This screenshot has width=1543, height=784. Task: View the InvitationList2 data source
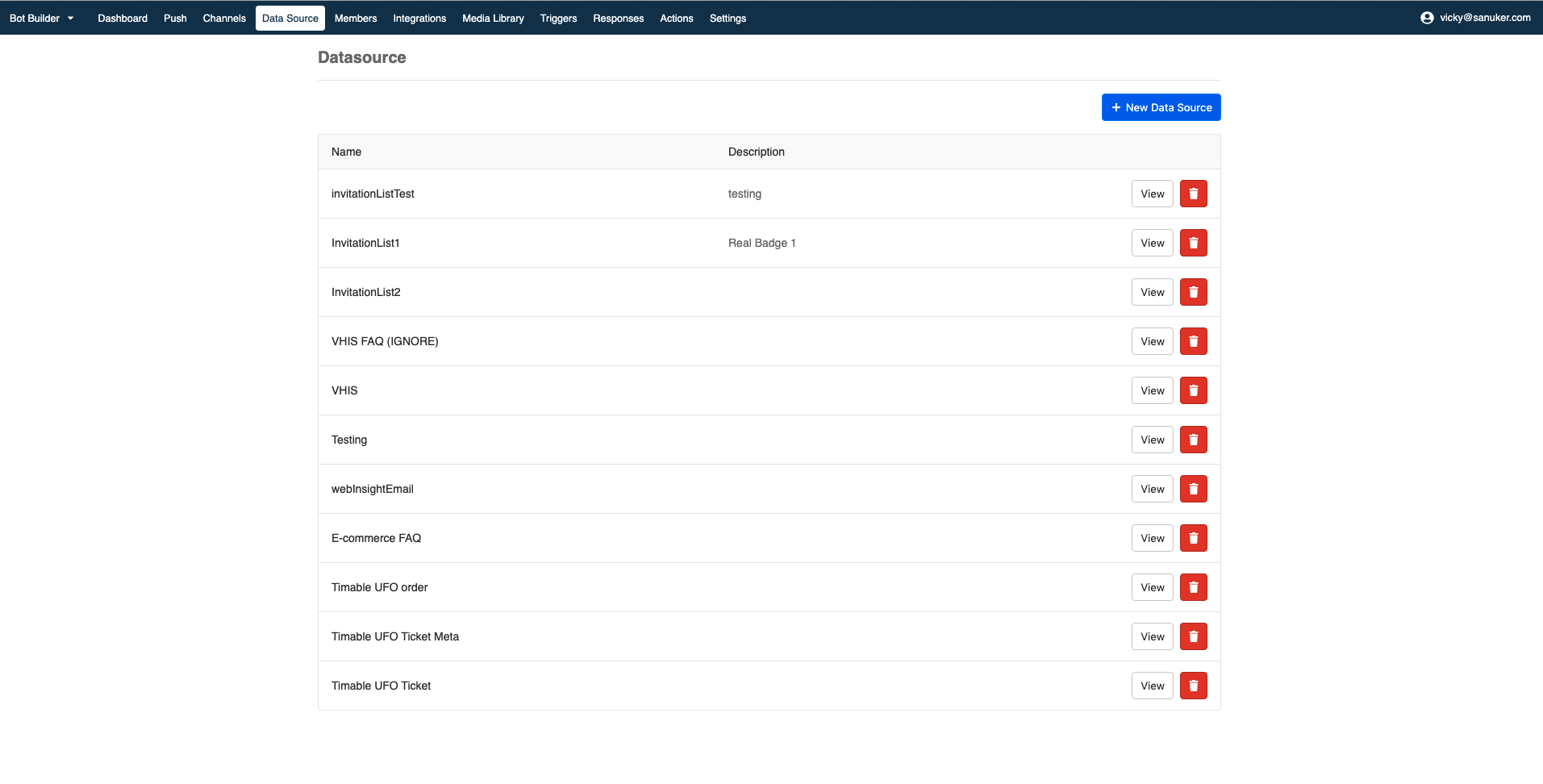pos(1152,292)
